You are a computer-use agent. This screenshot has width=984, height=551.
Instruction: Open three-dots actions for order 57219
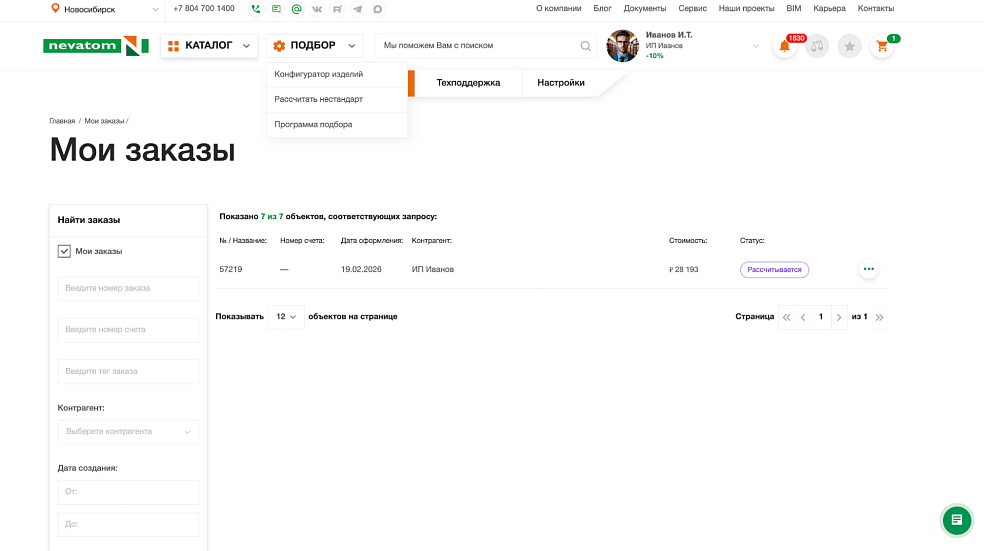[x=868, y=269]
